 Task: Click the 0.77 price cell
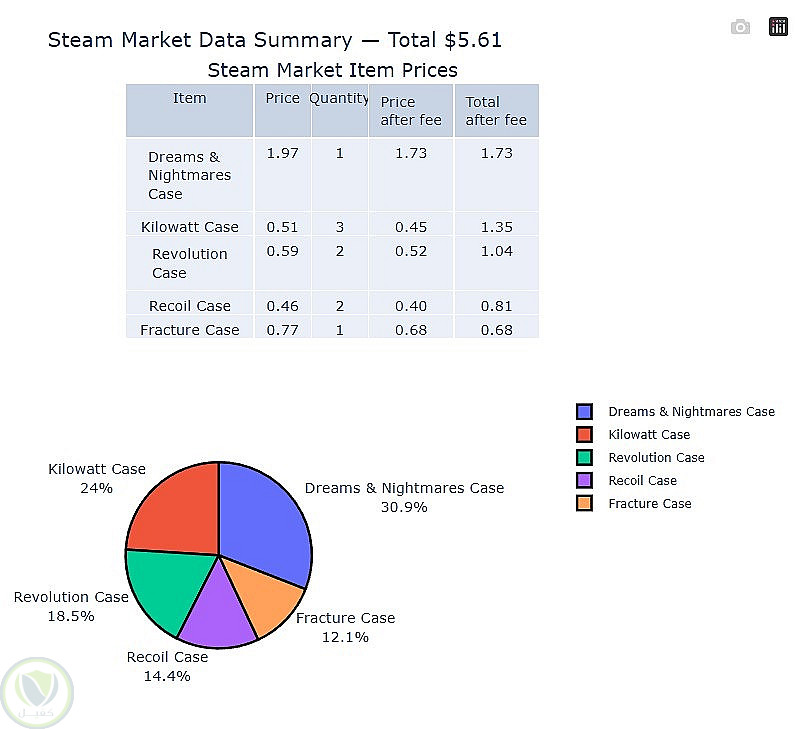283,328
